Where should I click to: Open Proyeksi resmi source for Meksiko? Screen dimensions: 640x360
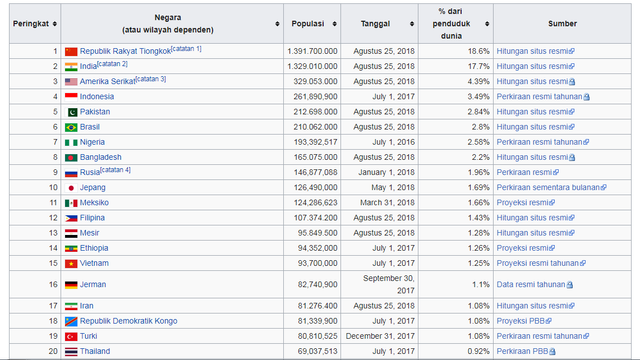pyautogui.click(x=525, y=202)
